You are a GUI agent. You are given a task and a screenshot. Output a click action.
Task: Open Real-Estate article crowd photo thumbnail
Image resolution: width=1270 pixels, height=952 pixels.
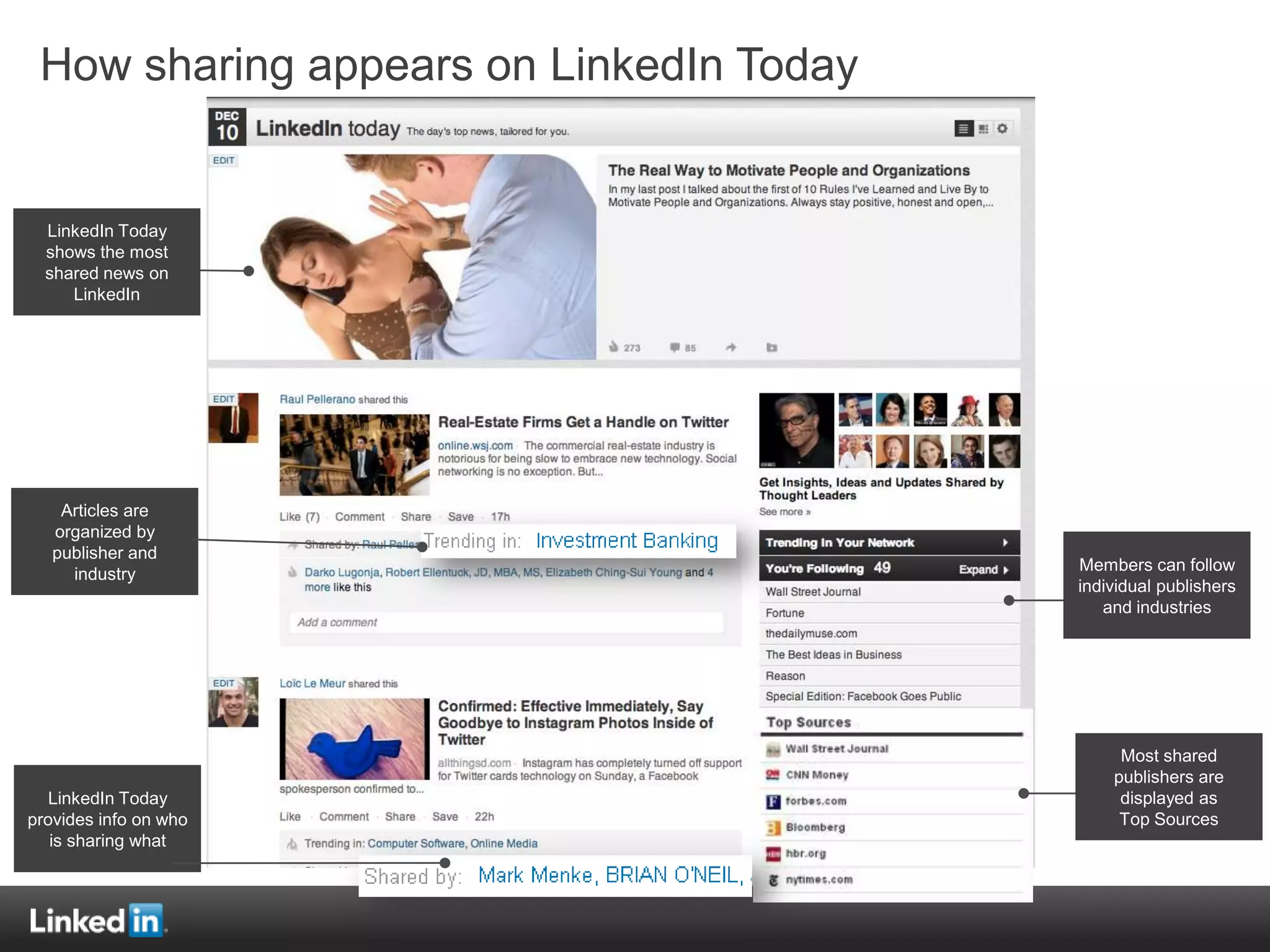click(354, 455)
